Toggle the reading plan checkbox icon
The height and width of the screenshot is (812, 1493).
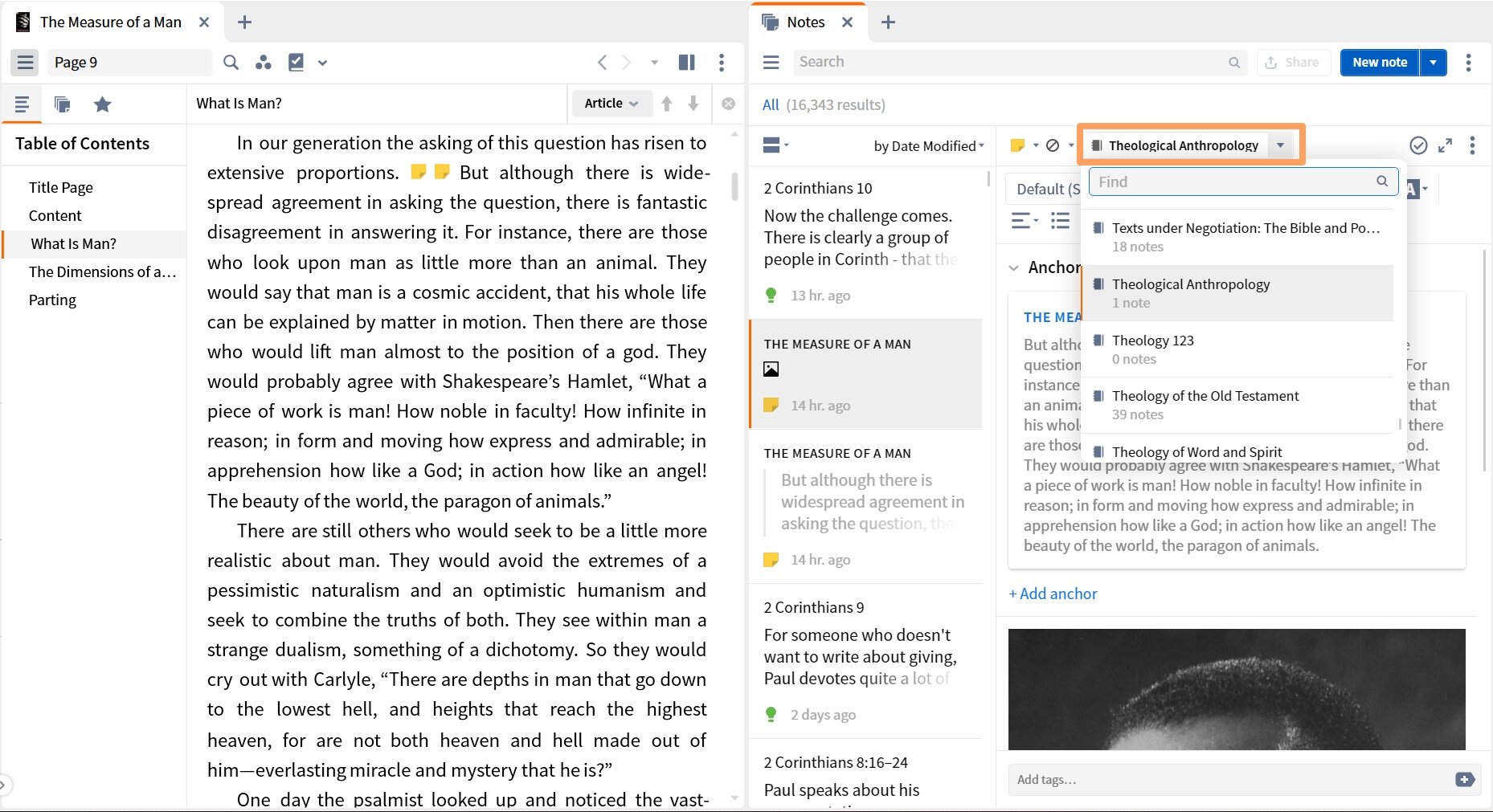tap(296, 62)
